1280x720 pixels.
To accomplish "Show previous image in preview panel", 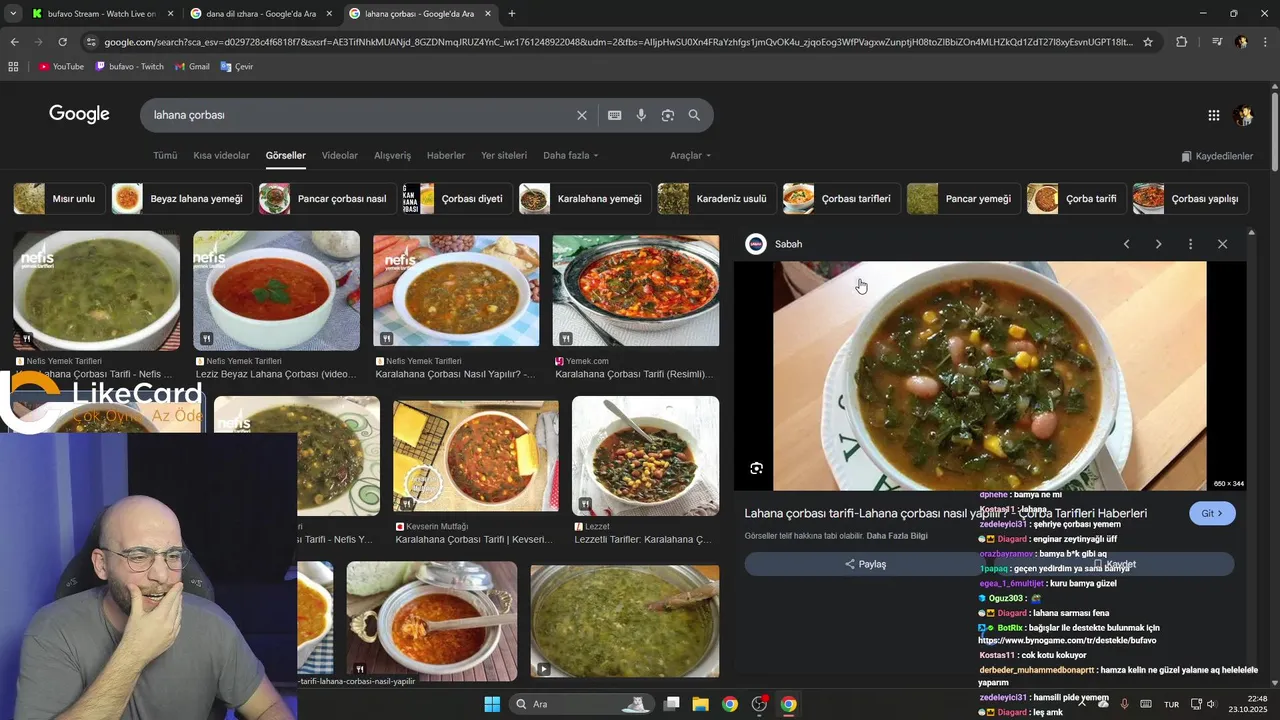I will coord(1126,244).
